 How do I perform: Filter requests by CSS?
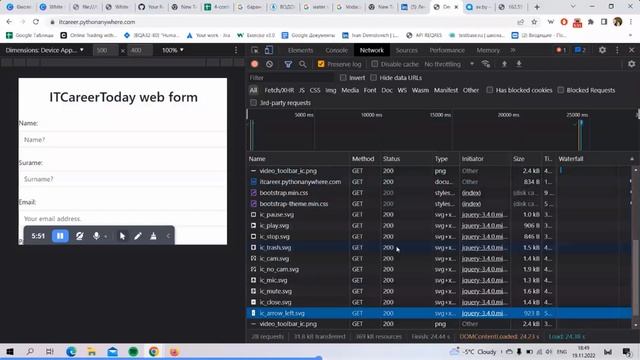pyautogui.click(x=315, y=90)
